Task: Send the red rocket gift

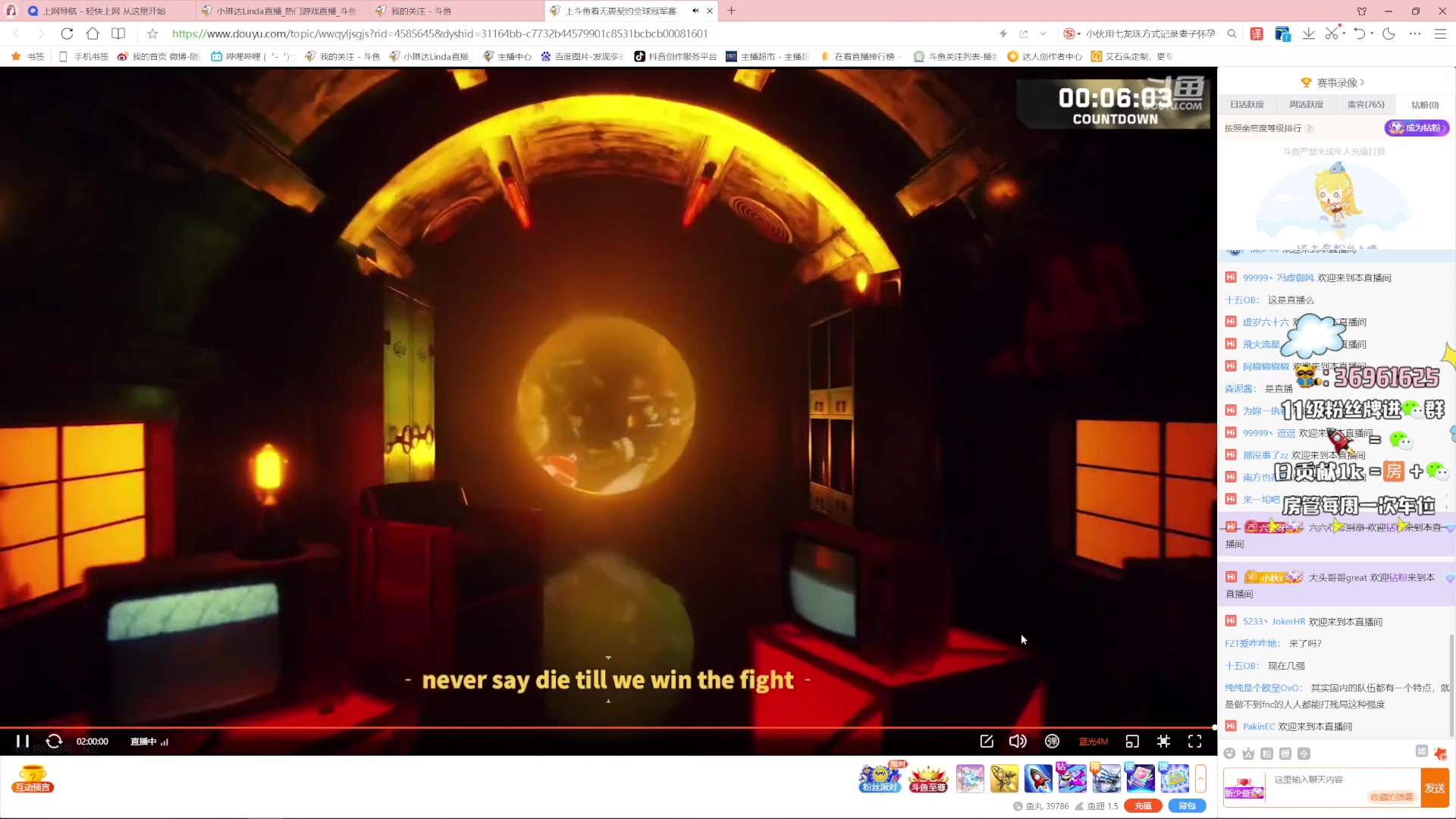Action: (x=1038, y=778)
